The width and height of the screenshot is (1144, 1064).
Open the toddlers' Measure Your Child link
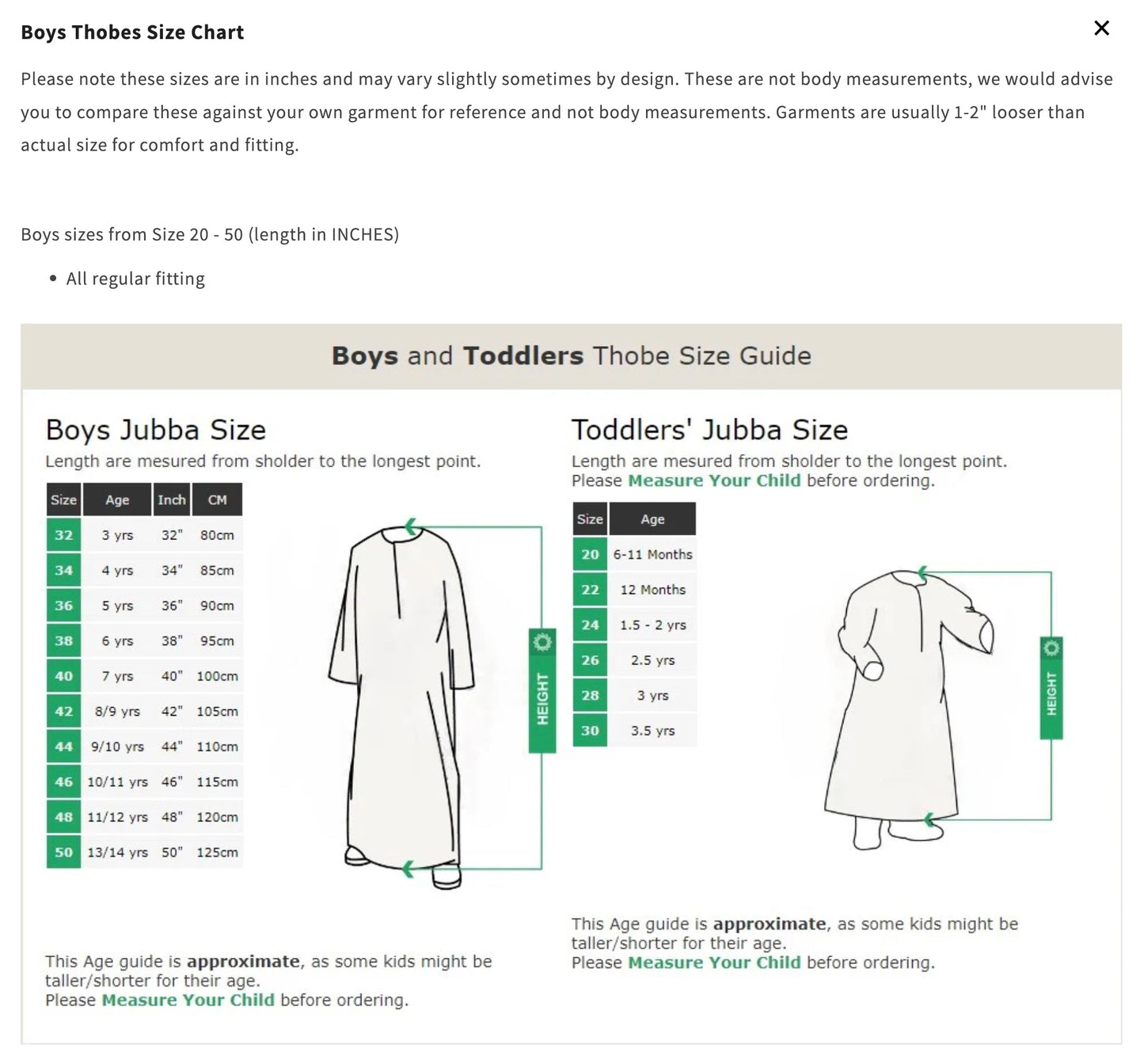[713, 962]
